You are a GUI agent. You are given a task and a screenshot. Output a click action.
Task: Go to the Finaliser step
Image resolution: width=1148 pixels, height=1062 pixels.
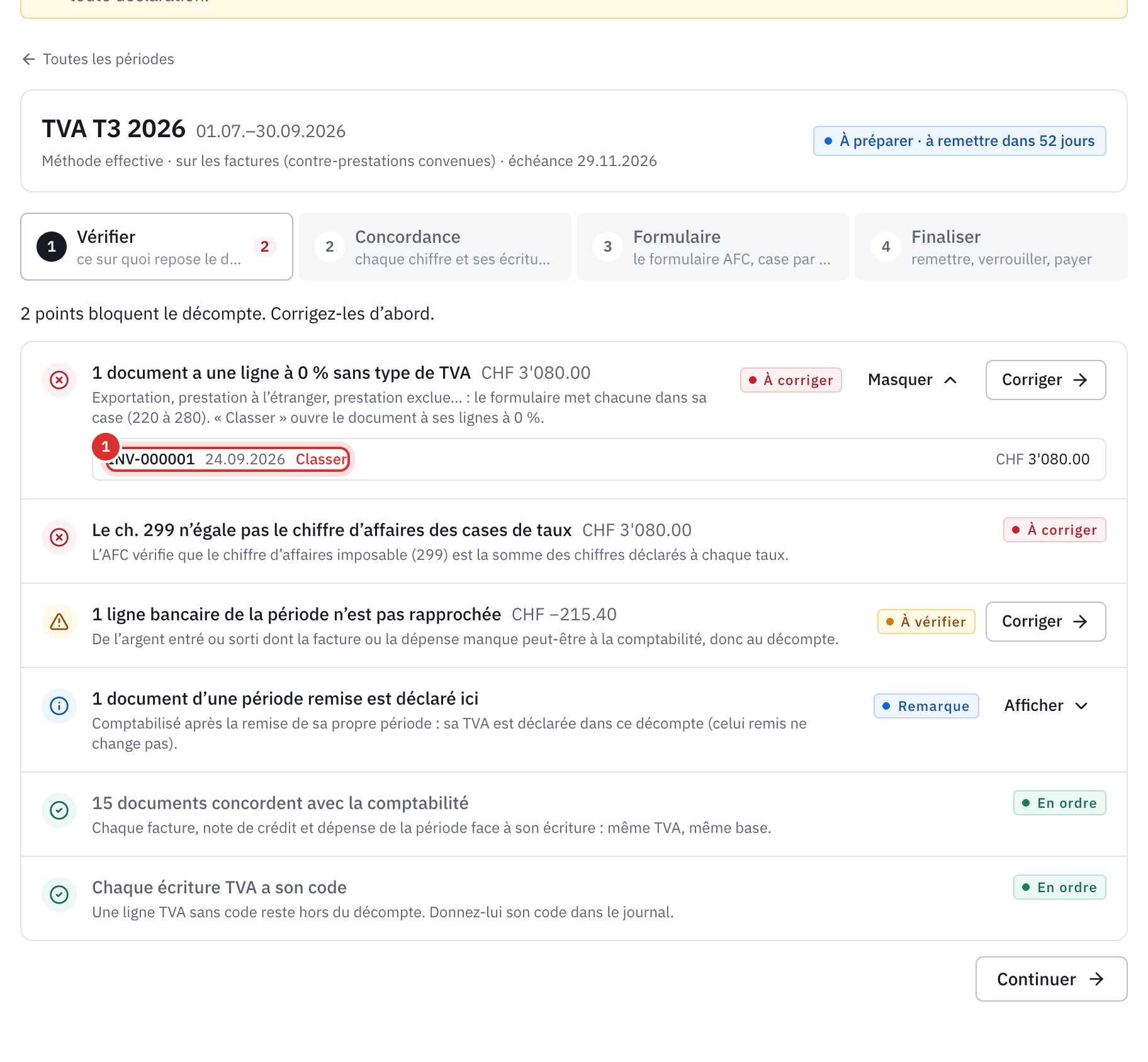991,247
